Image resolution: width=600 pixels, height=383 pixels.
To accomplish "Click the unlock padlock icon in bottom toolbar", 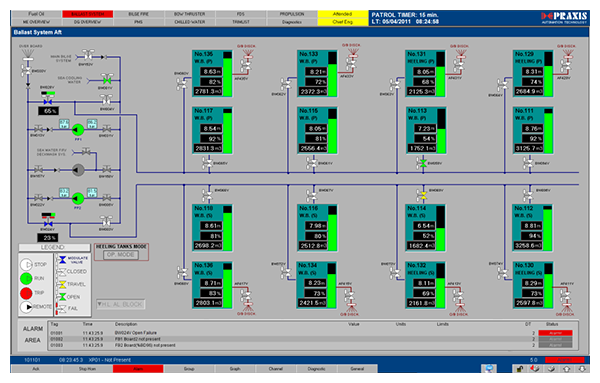I will 519,369.
